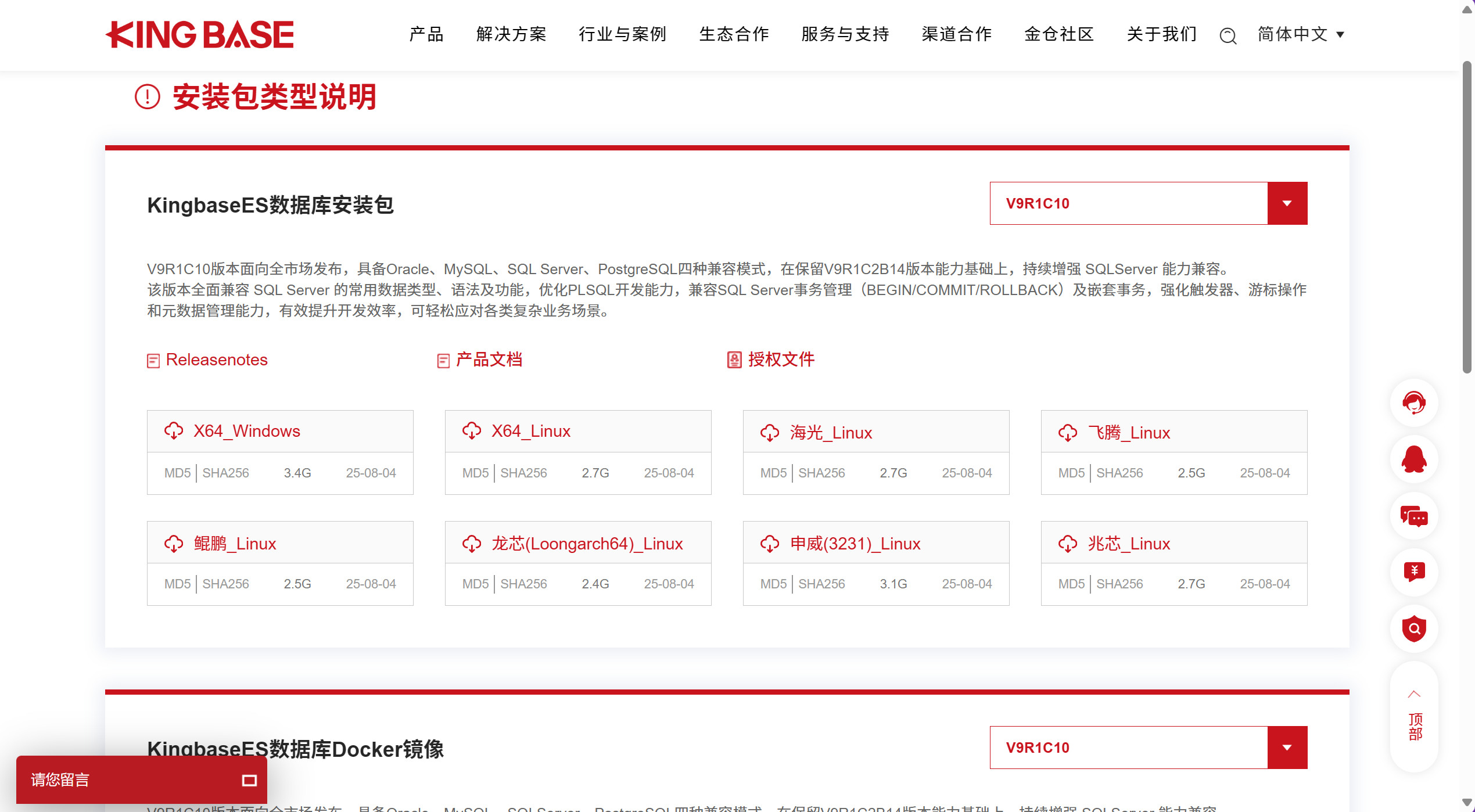The width and height of the screenshot is (1475, 812).
Task: Click the X64_Windows cloud download icon
Action: (x=174, y=431)
